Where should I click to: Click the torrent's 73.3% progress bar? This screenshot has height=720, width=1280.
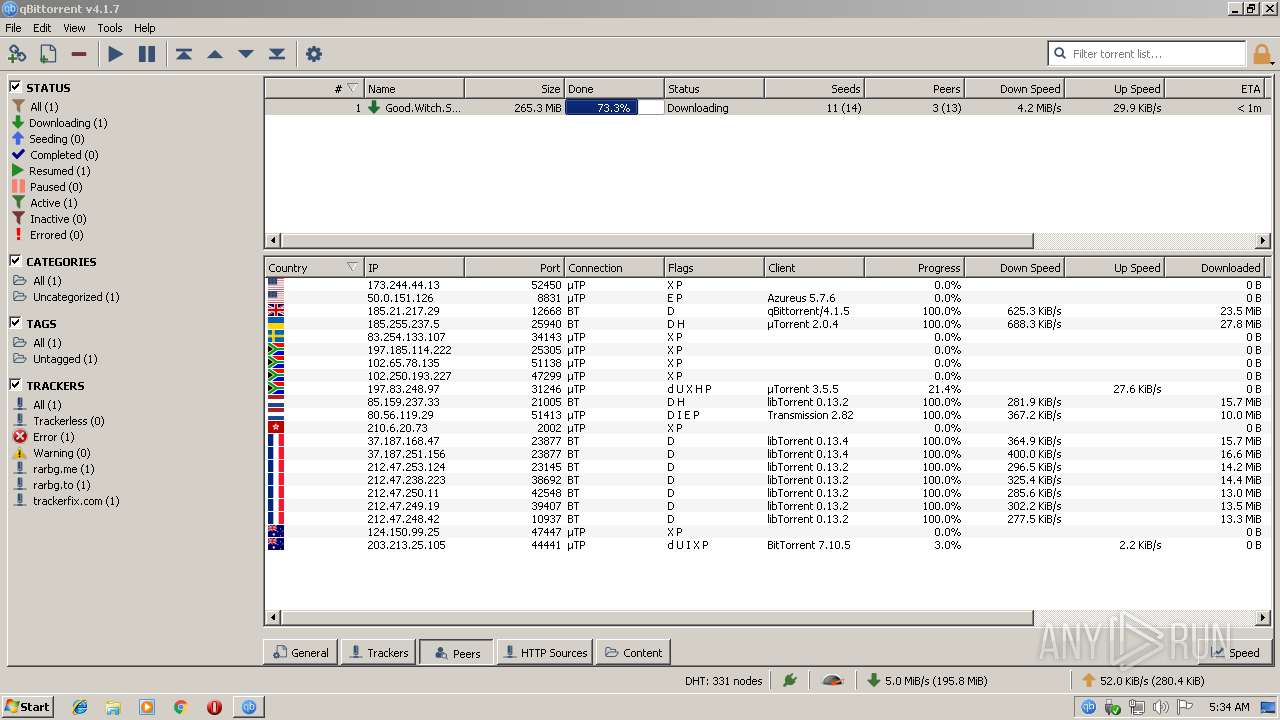pyautogui.click(x=614, y=107)
